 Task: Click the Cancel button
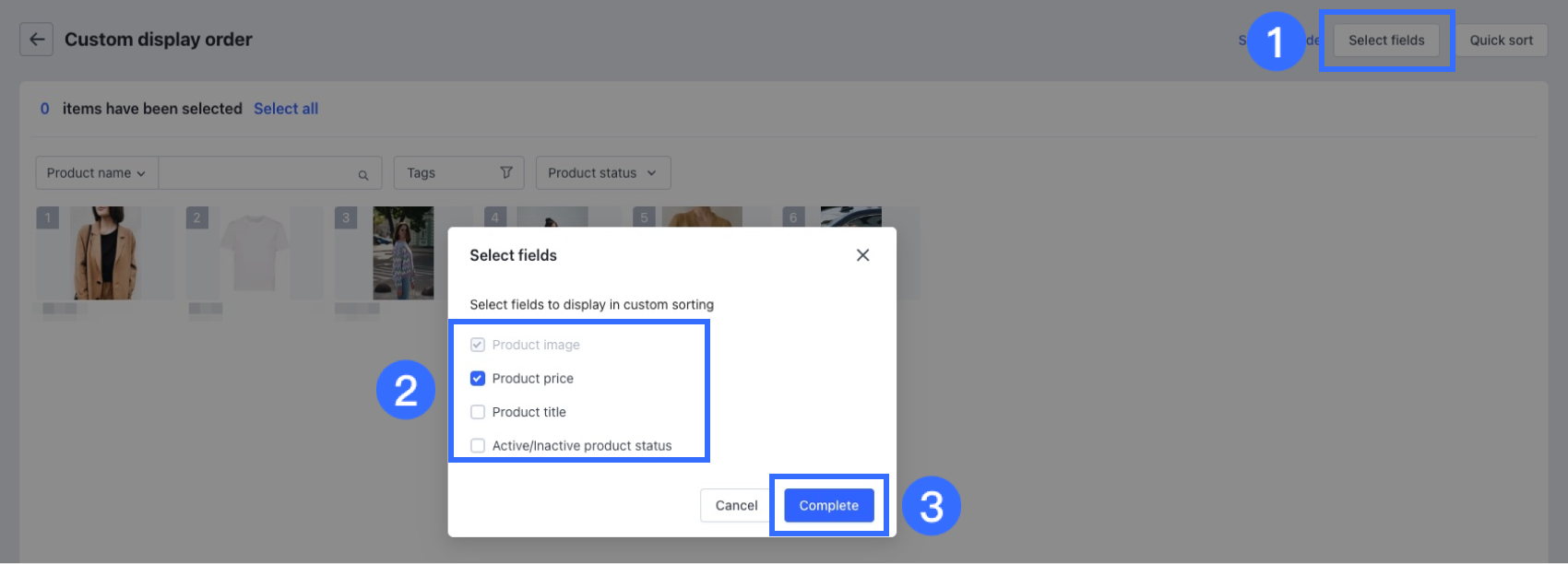click(736, 506)
